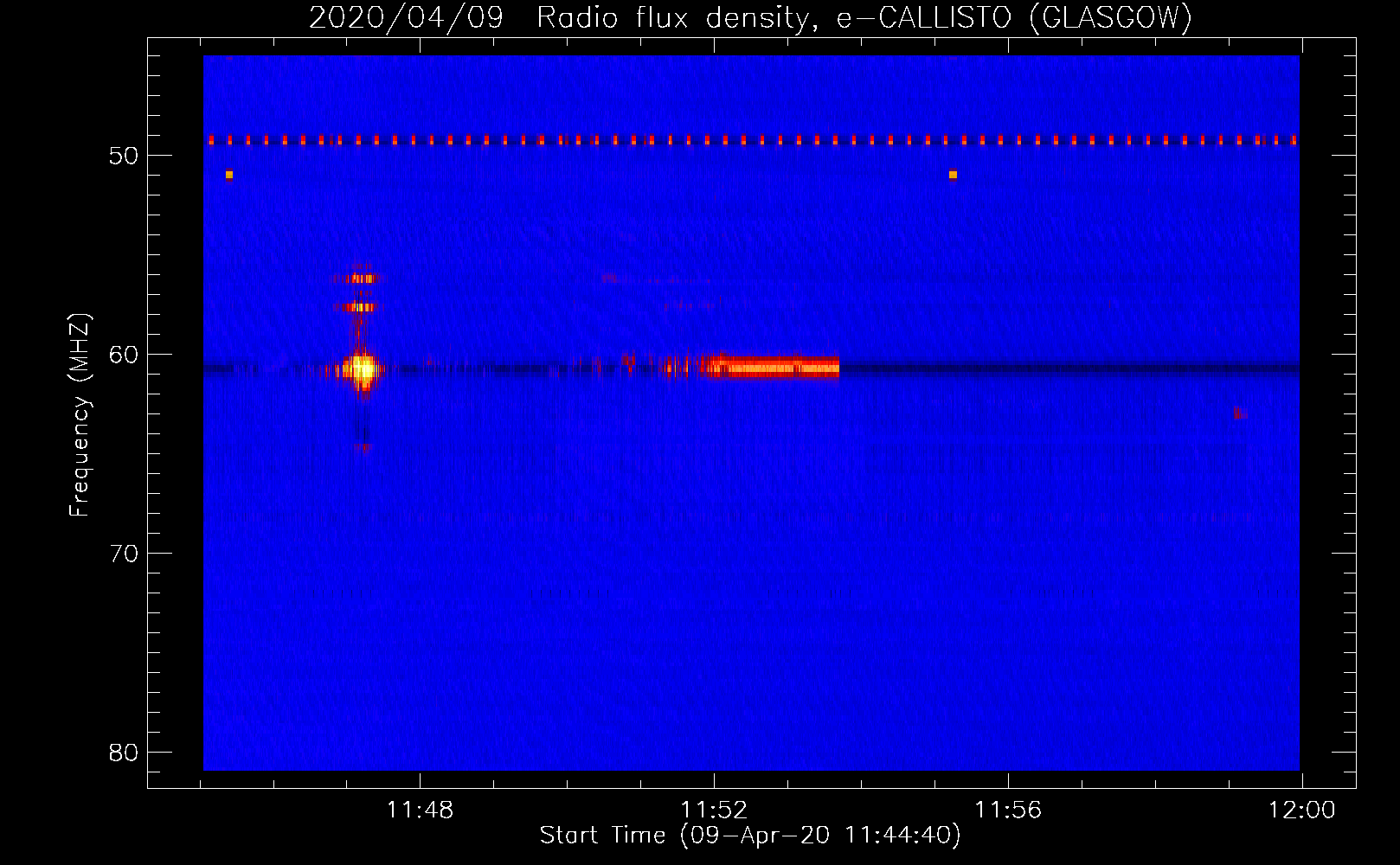Image resolution: width=1400 pixels, height=865 pixels.
Task: Click the 11:52 time tick label
Action: tap(714, 811)
